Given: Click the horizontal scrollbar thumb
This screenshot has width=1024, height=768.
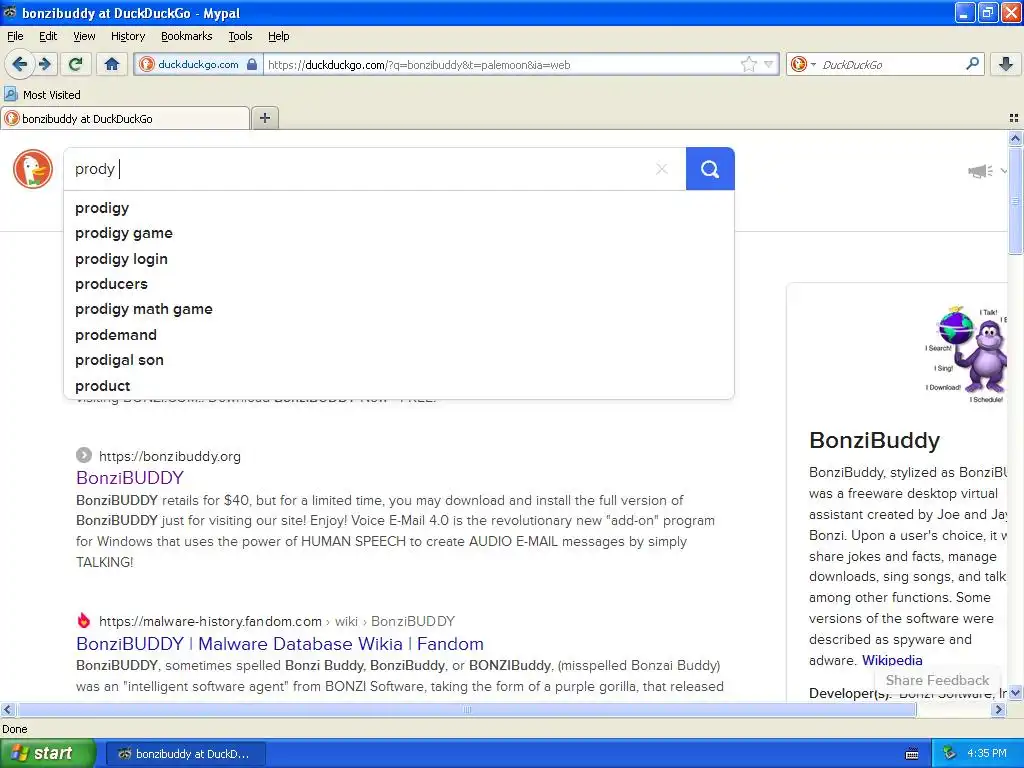Looking at the screenshot, I should tap(466, 709).
